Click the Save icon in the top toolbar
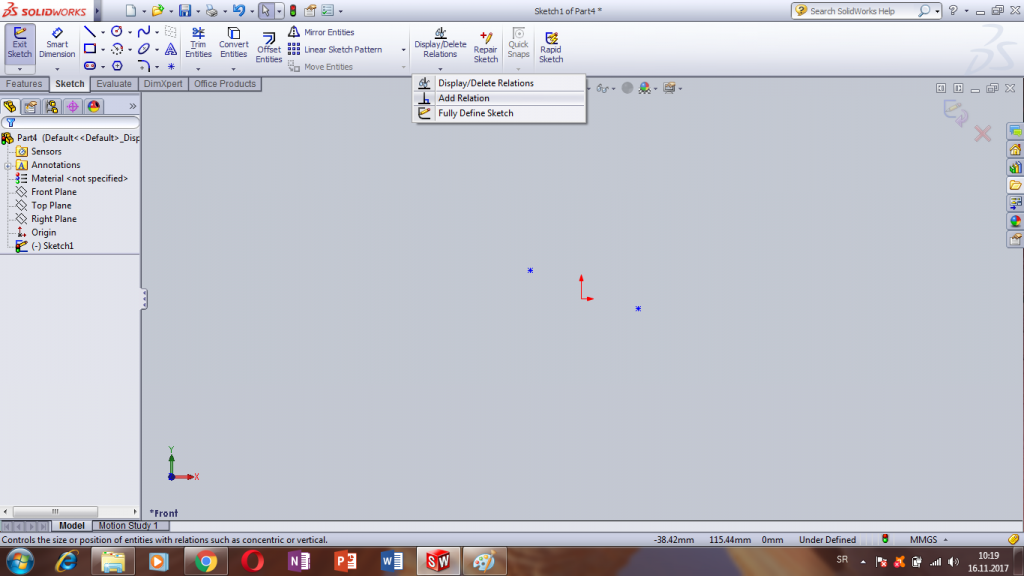1024x576 pixels. pos(185,10)
